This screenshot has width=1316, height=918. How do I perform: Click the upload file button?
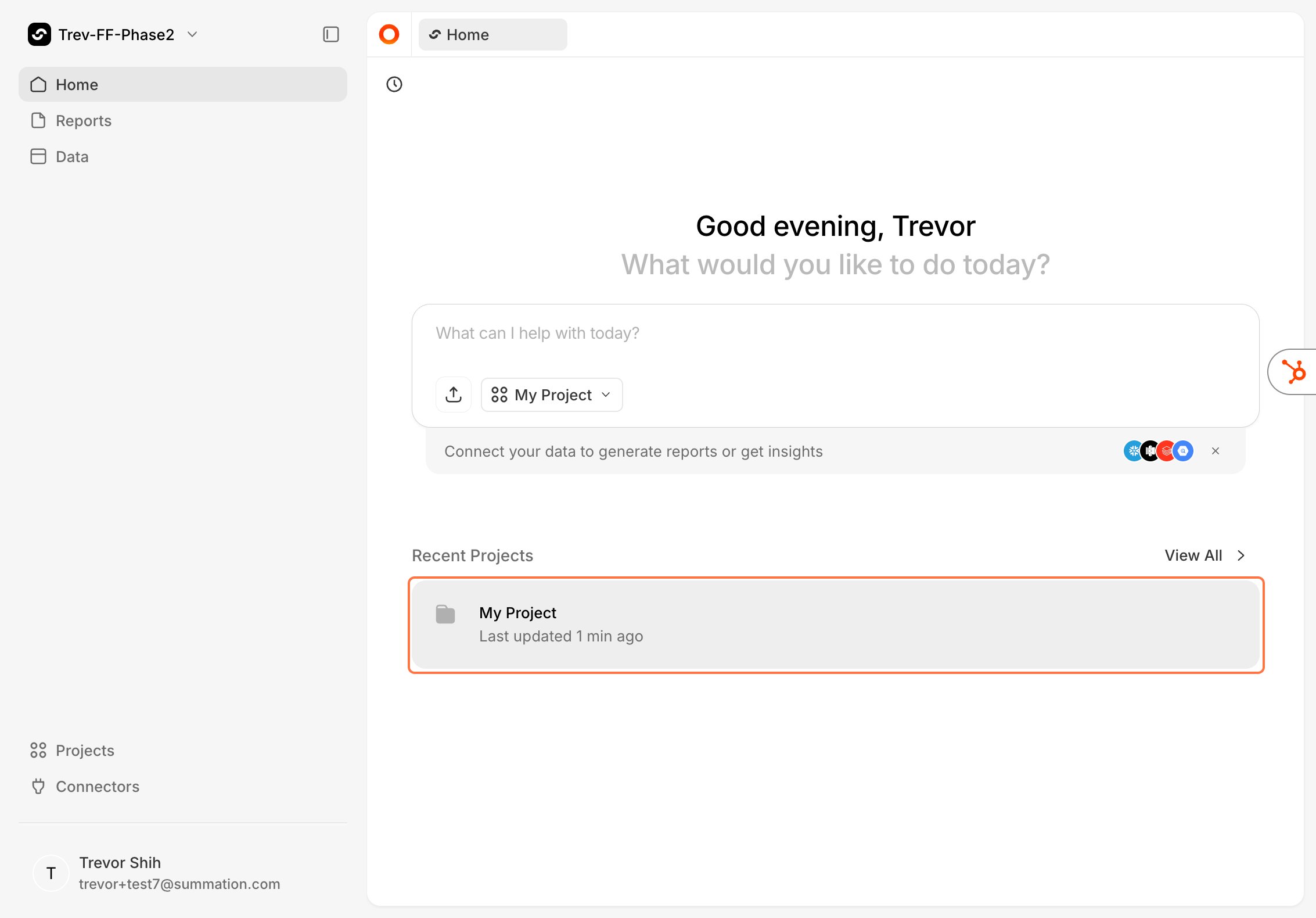click(x=454, y=395)
